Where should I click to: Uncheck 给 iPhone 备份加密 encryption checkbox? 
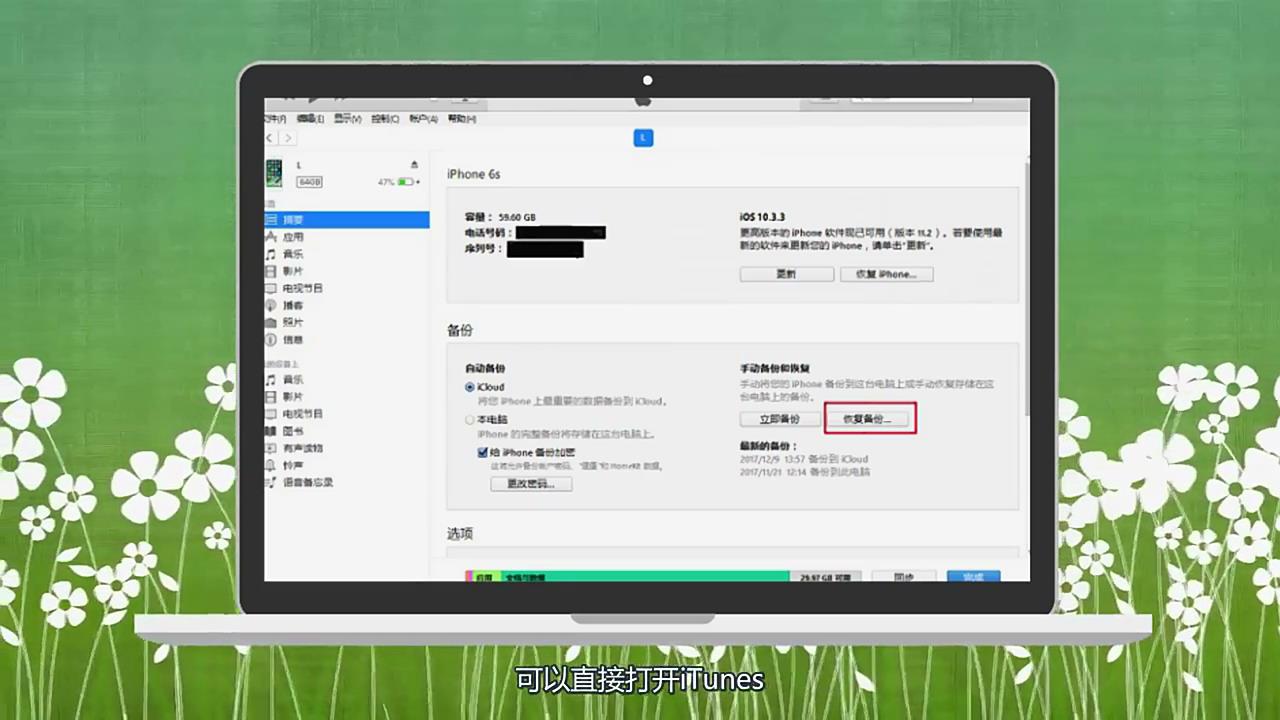pyautogui.click(x=483, y=452)
